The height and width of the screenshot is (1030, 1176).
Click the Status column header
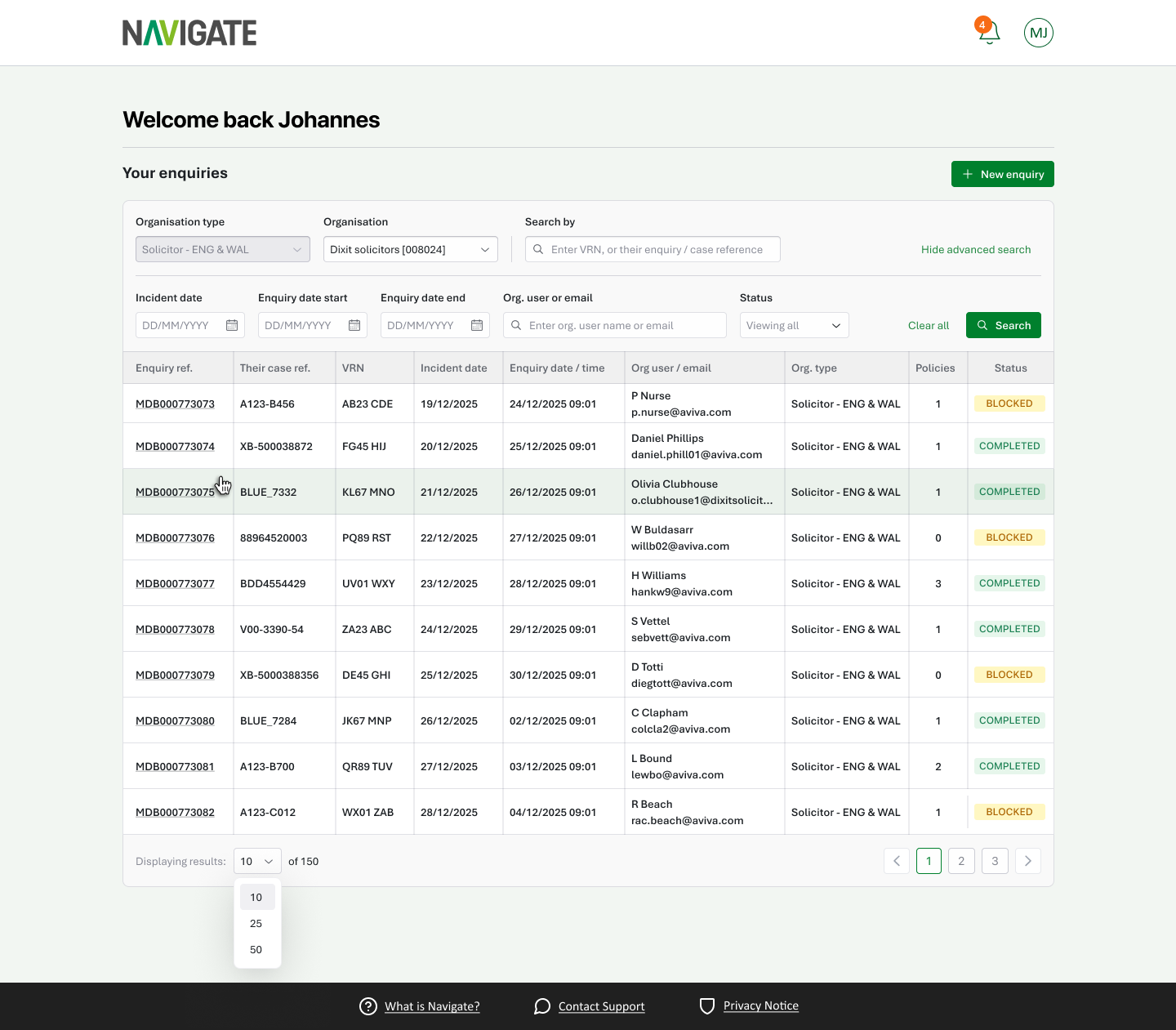[x=1011, y=368]
